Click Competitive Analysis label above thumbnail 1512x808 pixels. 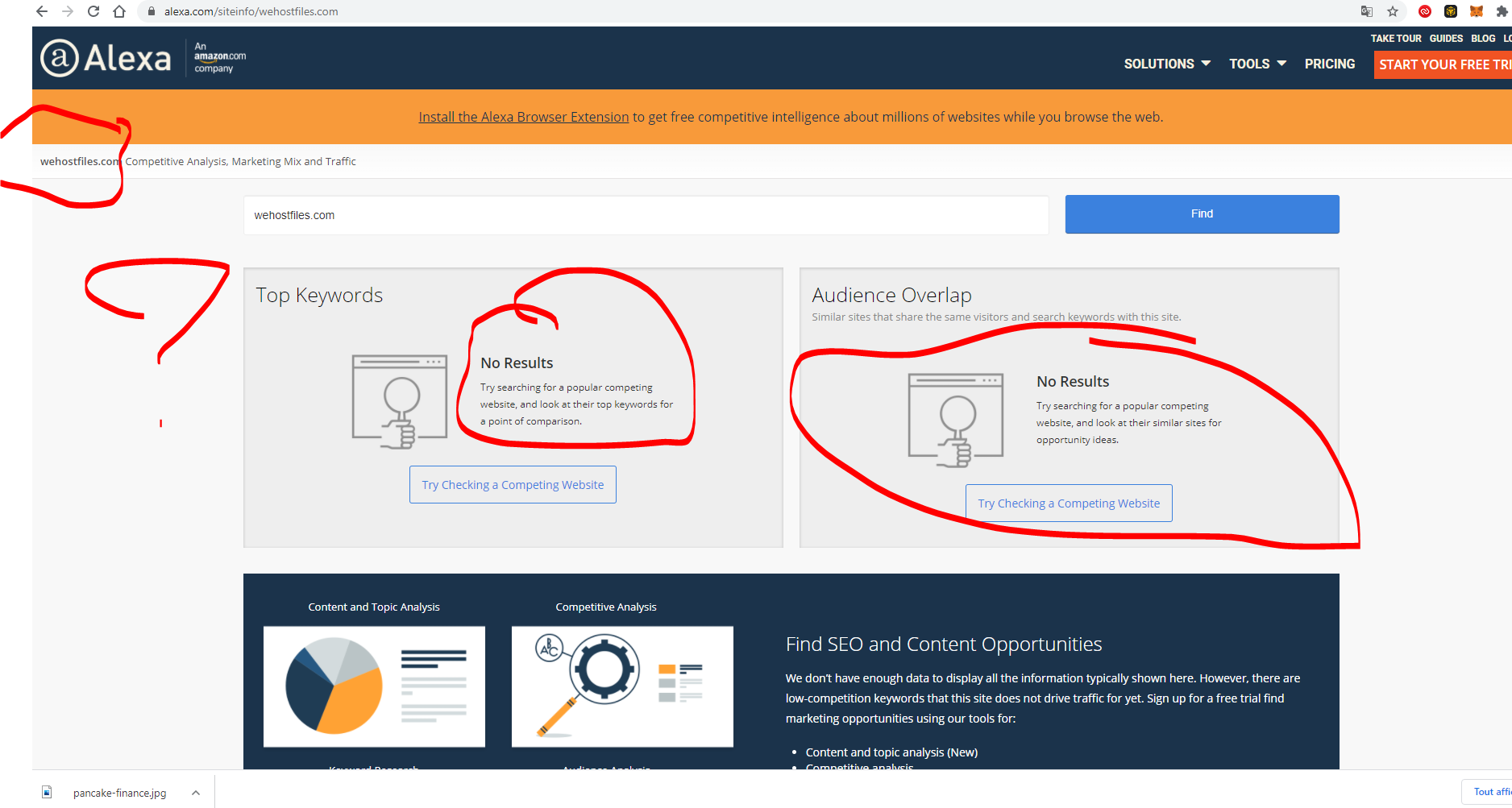(606, 607)
